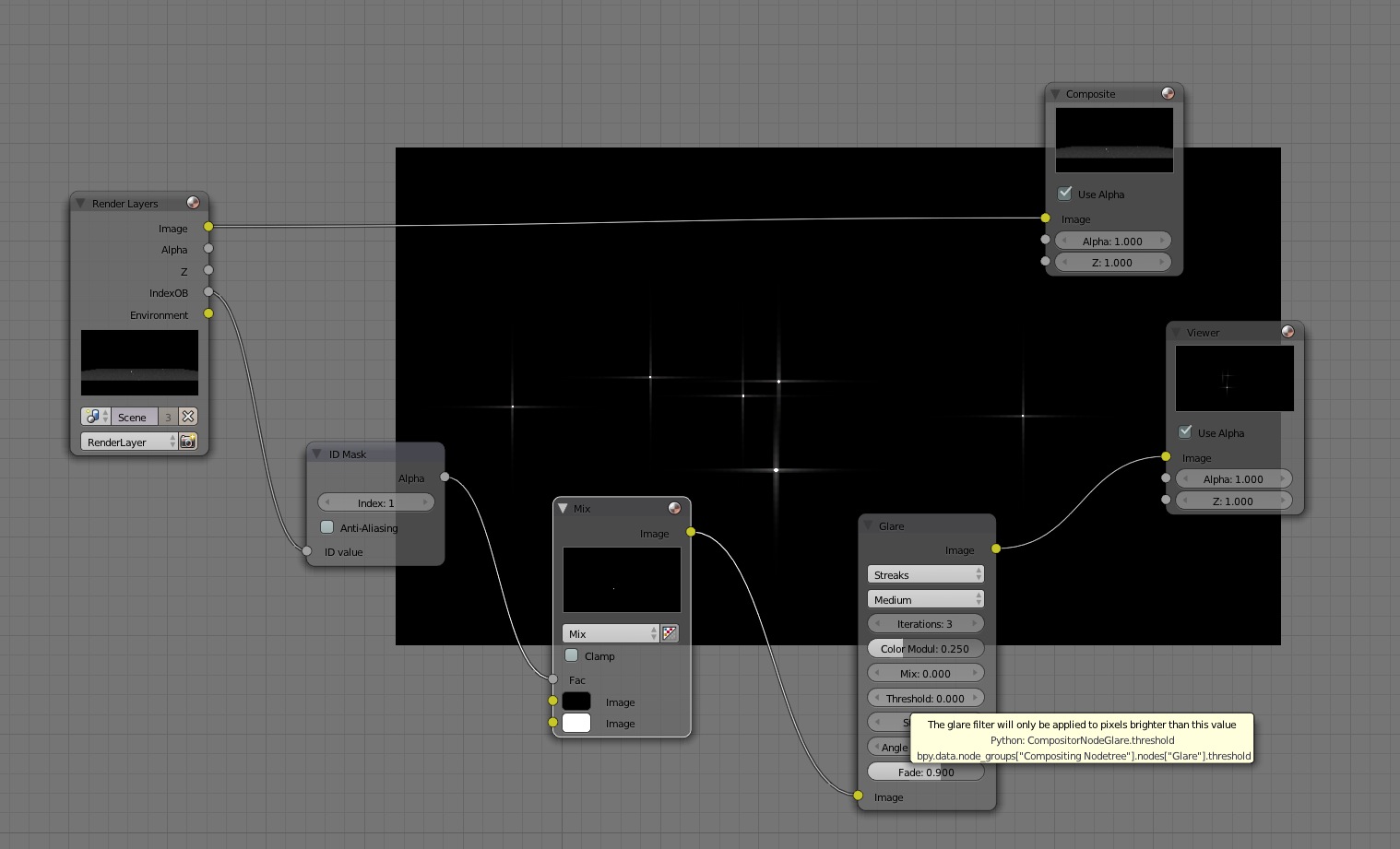This screenshot has width=1400, height=849.
Task: Click Alpha: 1.000 field in Composite node
Action: 1113,241
